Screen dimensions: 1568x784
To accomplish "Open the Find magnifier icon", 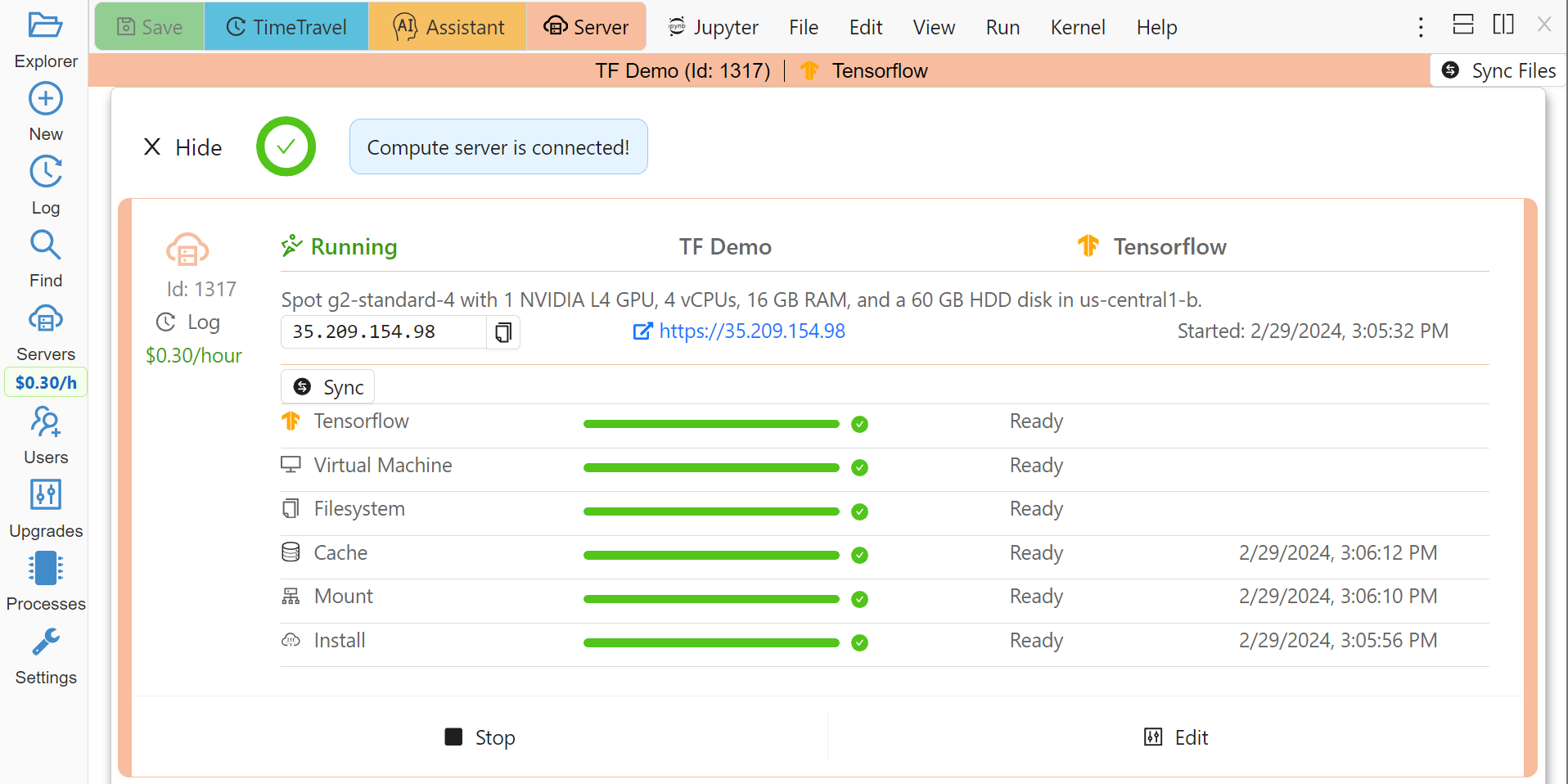I will click(x=45, y=246).
